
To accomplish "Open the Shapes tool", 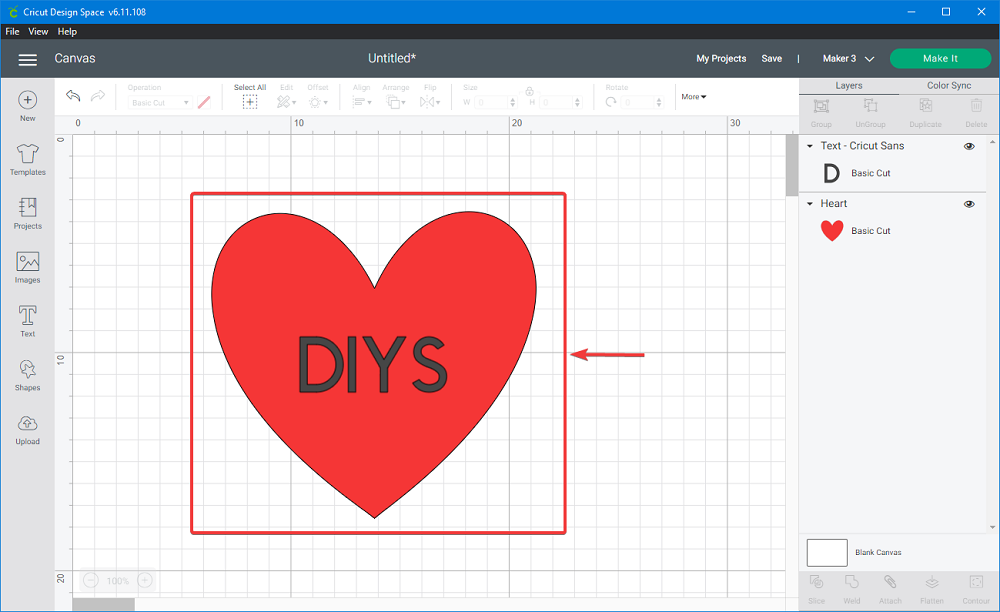I will click(x=27, y=375).
